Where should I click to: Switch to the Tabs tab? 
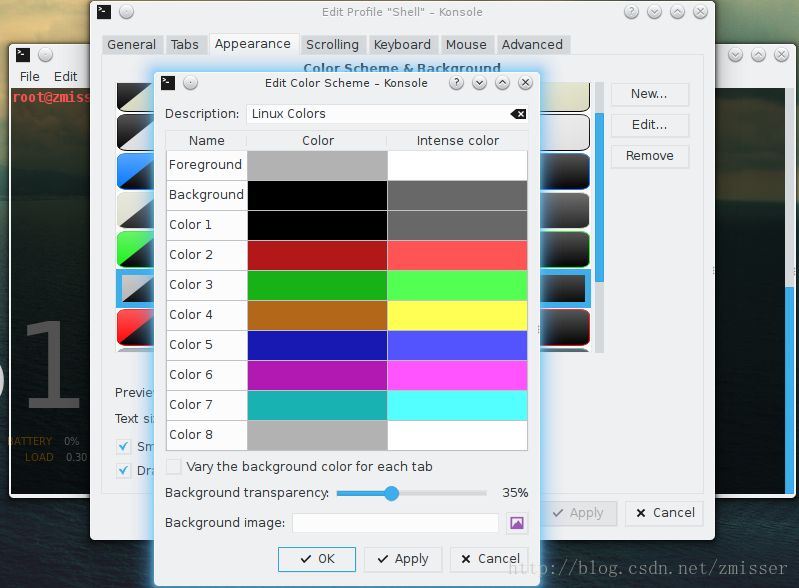click(x=184, y=45)
